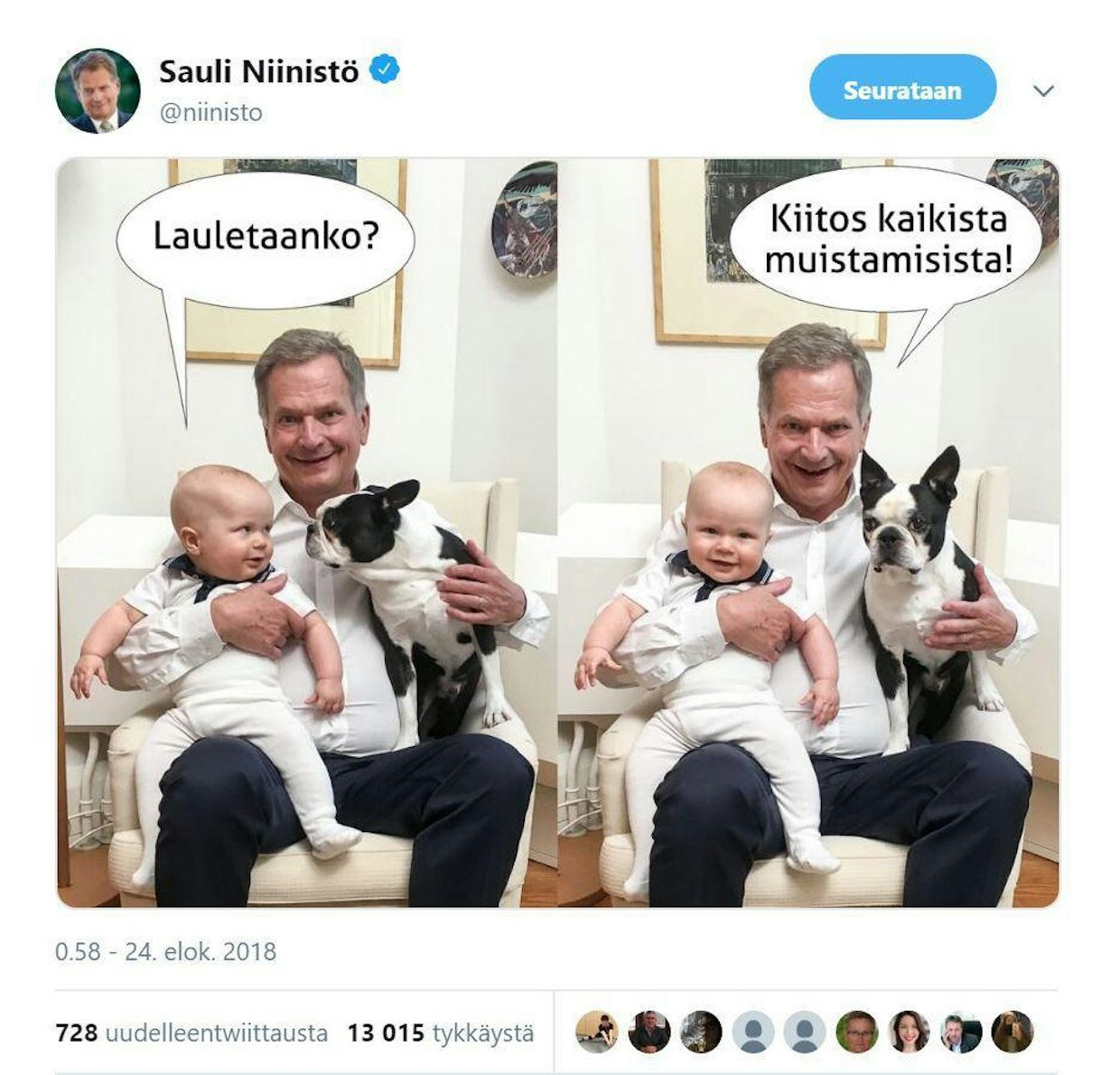The height and width of the screenshot is (1075, 1120).
Task: Expand the tweet options chevron
Action: (x=1043, y=90)
